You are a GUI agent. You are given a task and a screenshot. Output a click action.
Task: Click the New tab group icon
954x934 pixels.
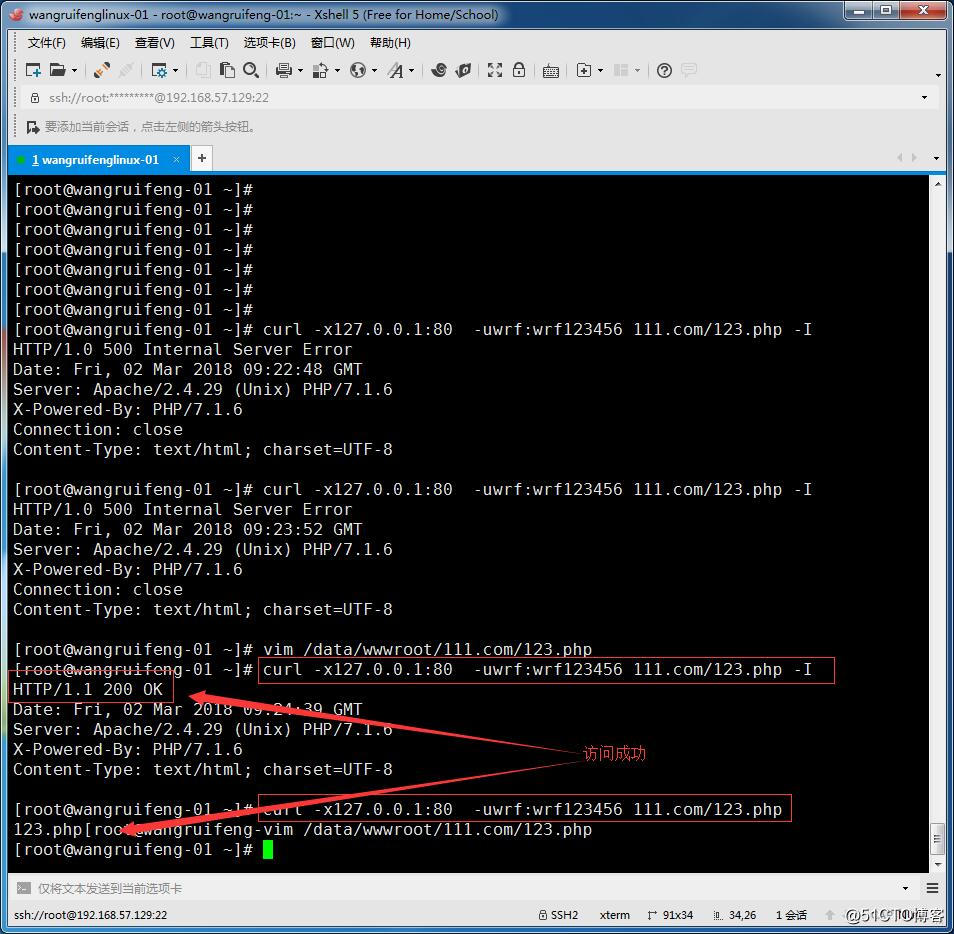point(583,70)
